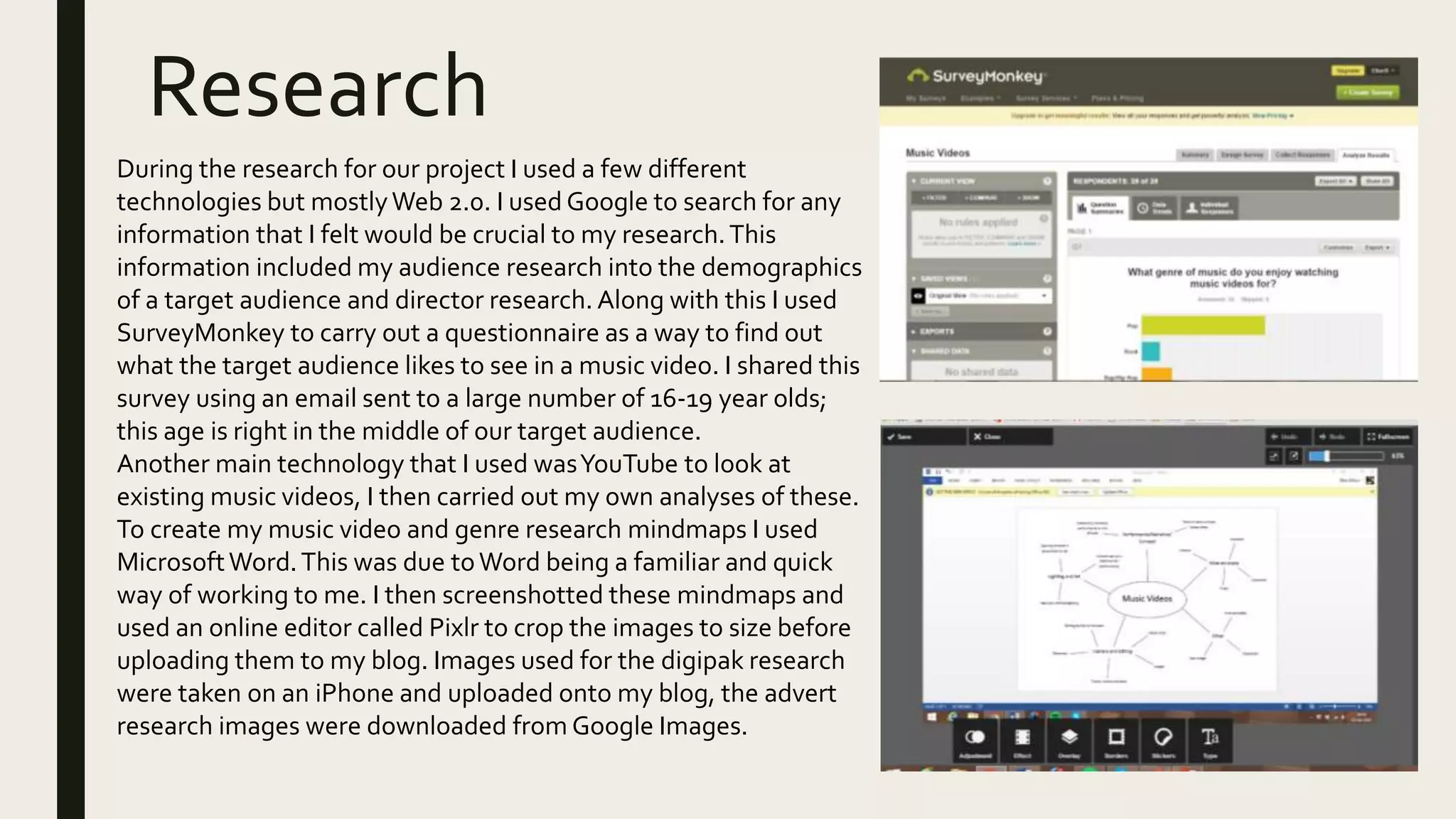Switch to the Design Survey tab

coord(1242,154)
